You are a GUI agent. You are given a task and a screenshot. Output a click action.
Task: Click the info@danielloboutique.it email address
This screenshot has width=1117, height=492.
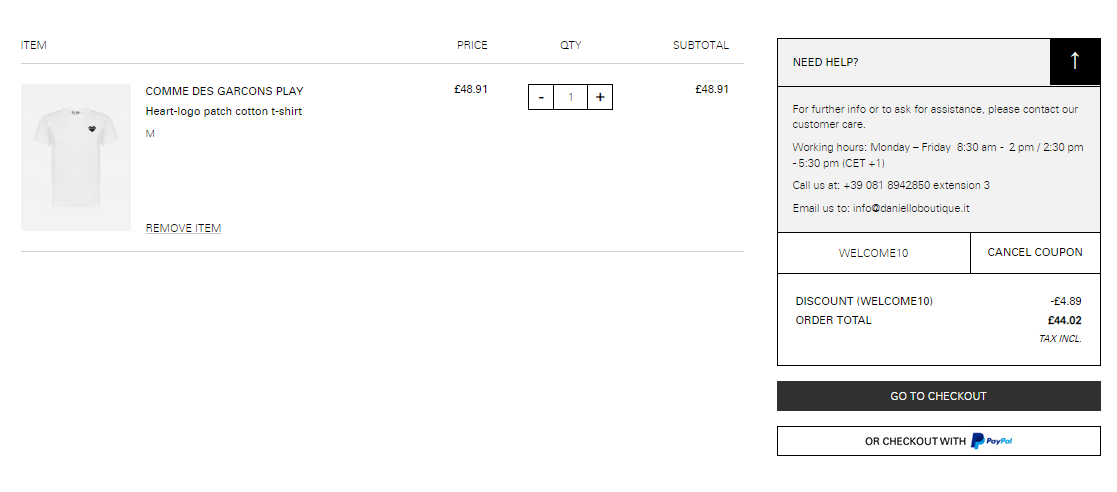(x=911, y=209)
